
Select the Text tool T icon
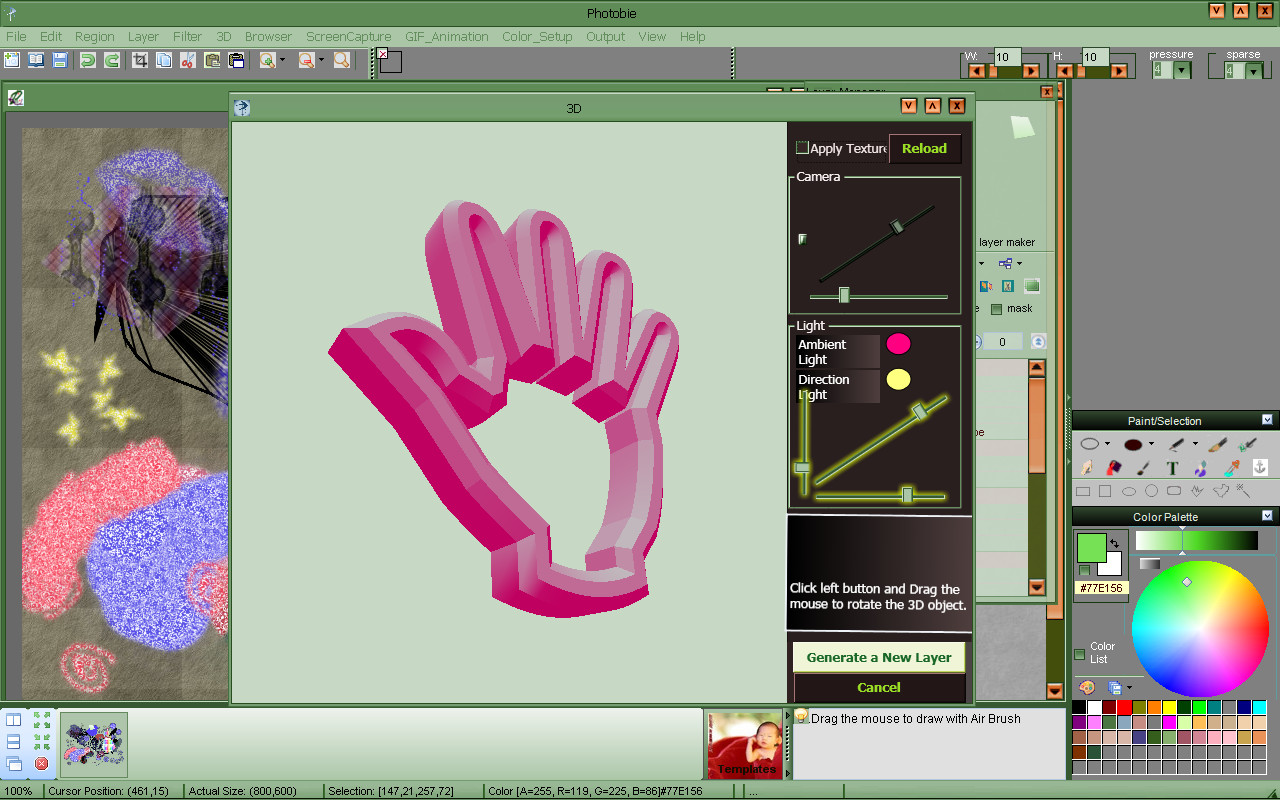tap(1172, 467)
